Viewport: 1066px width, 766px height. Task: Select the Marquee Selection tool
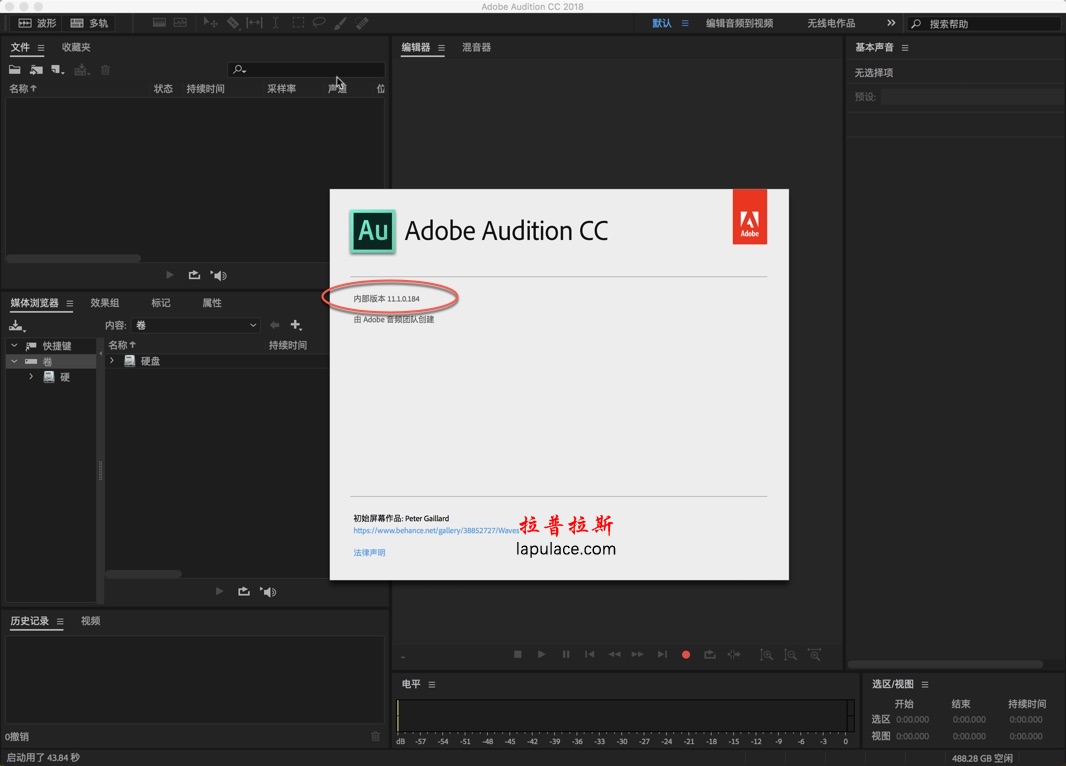coord(298,23)
